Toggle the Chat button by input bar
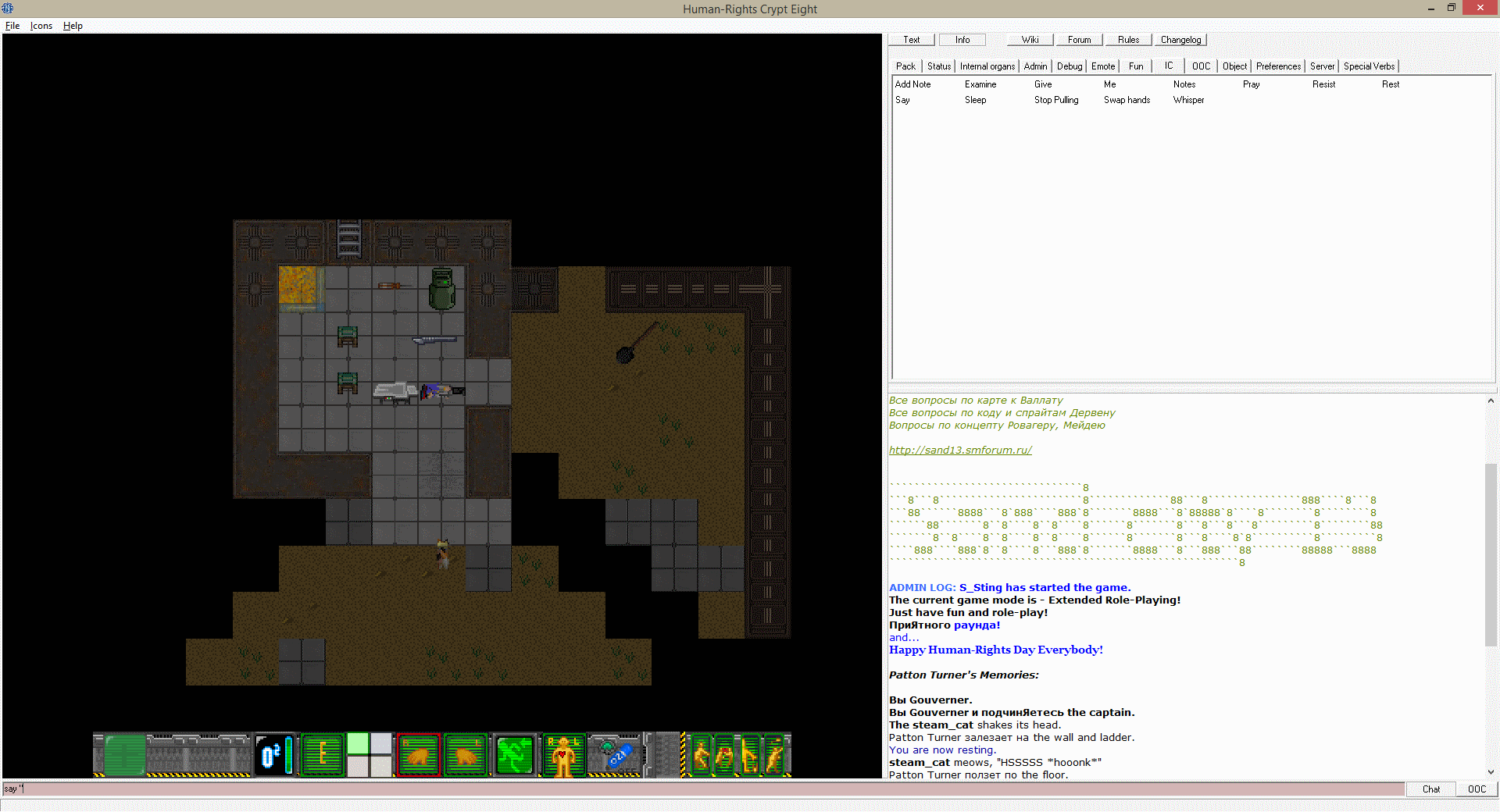 [x=1431, y=789]
